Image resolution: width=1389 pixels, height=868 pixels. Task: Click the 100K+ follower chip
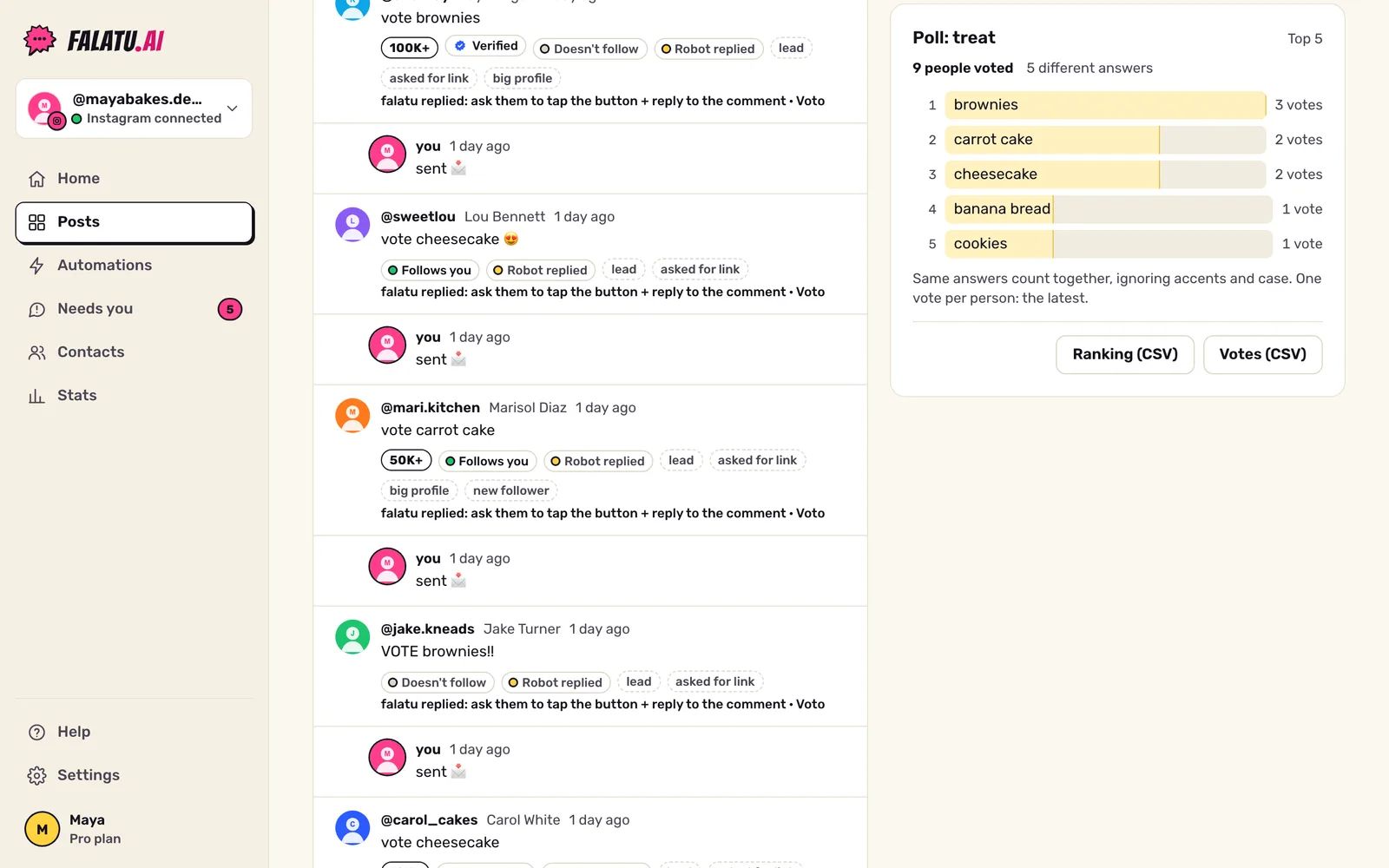(x=409, y=48)
